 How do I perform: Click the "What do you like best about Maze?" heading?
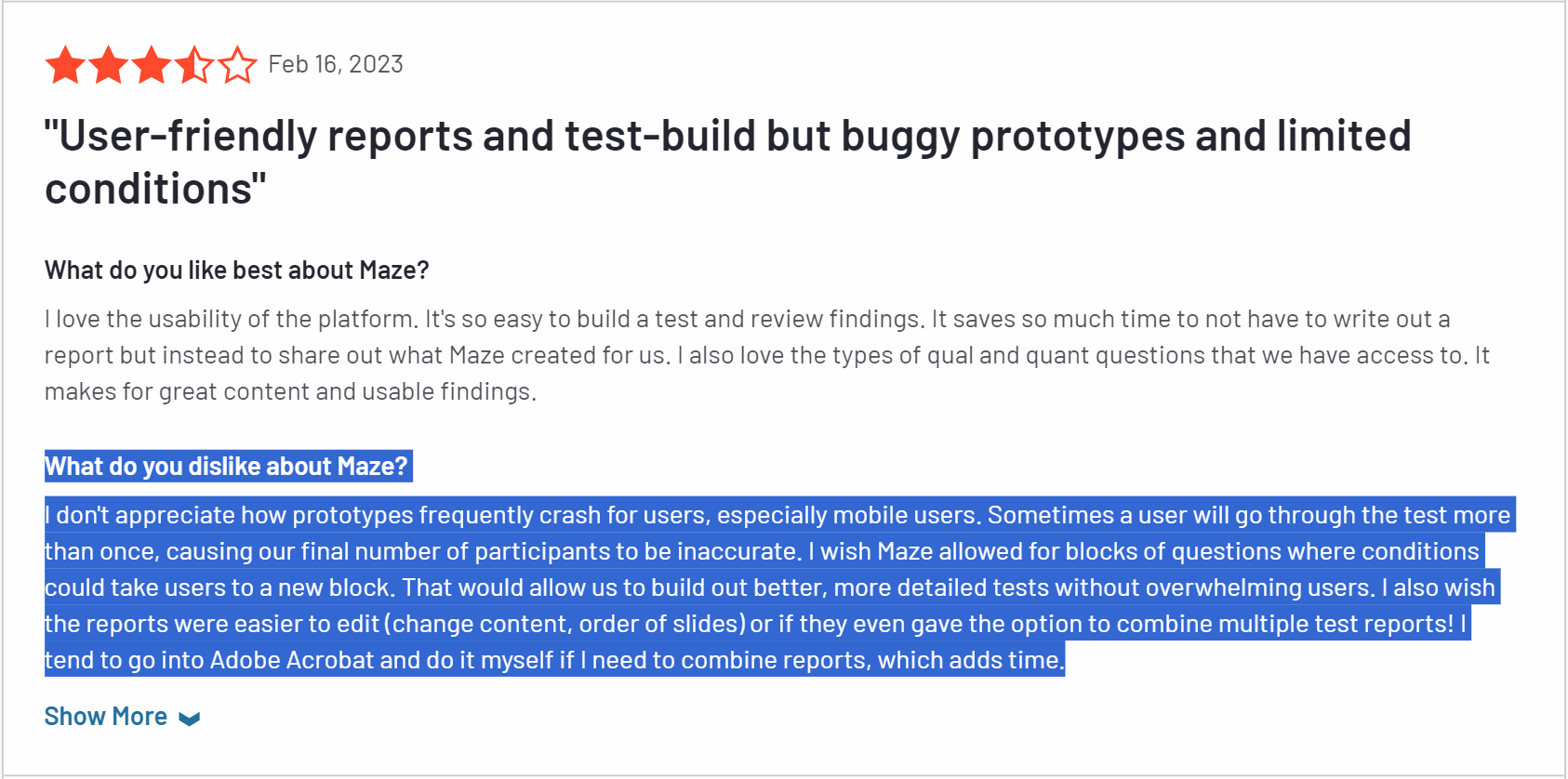236,271
